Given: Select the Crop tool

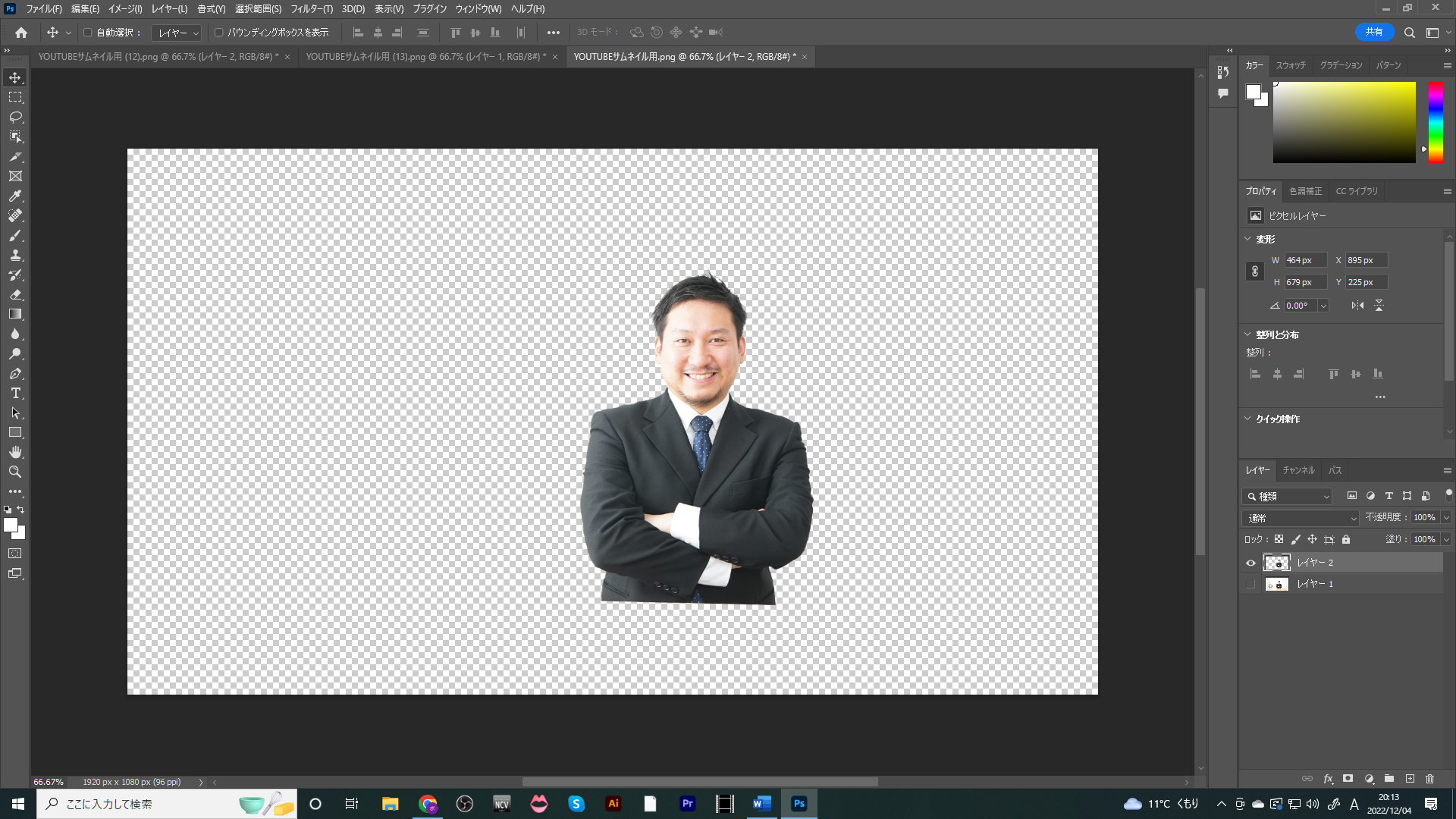Looking at the screenshot, I should [15, 156].
